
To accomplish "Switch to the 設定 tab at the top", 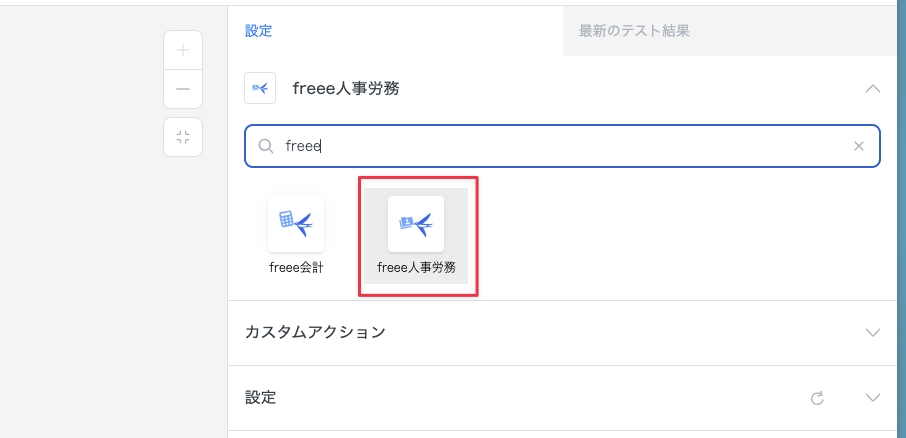I will click(x=259, y=31).
